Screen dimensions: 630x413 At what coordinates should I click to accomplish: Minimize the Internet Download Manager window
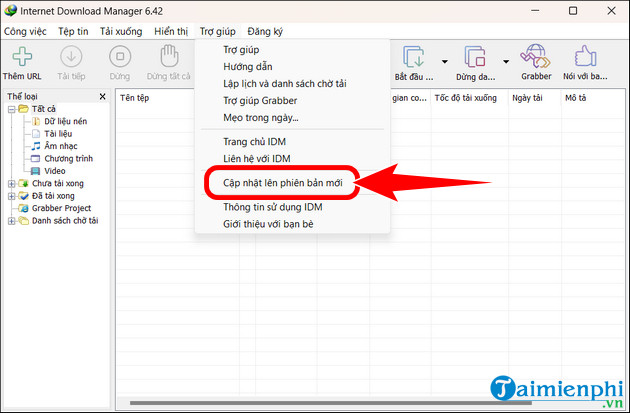(535, 11)
